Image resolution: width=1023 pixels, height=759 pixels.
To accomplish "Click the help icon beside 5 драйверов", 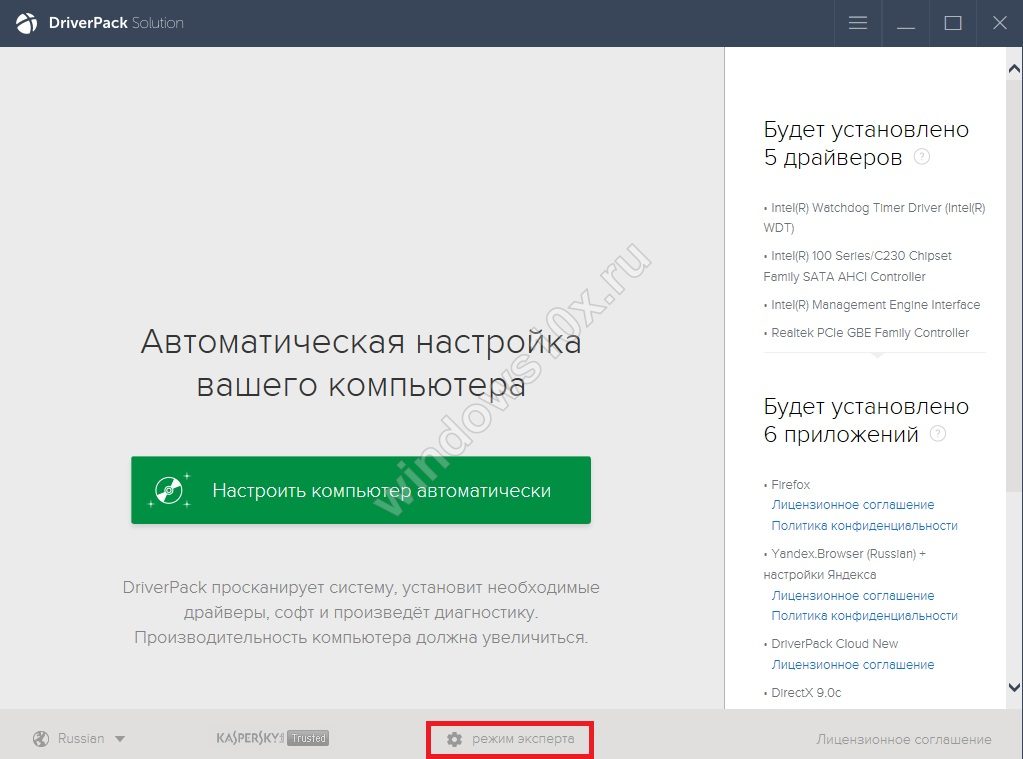I will (x=922, y=157).
